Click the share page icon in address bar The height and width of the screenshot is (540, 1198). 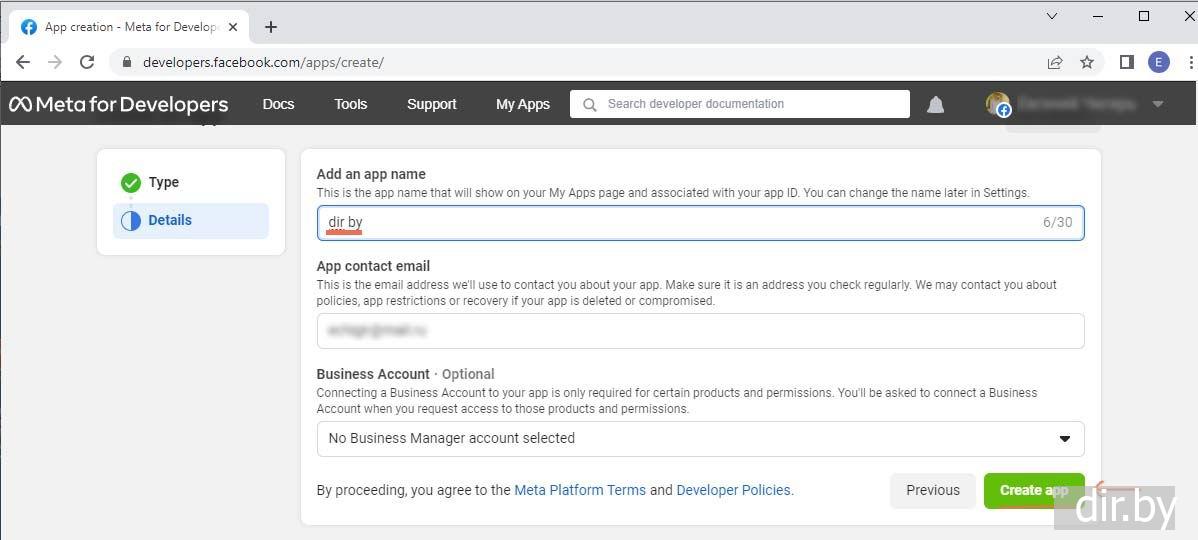1055,62
